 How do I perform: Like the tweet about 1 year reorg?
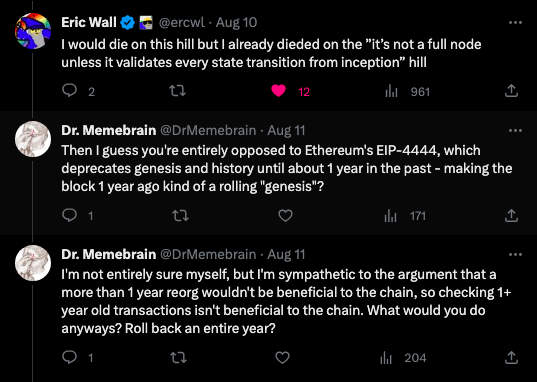[x=283, y=358]
